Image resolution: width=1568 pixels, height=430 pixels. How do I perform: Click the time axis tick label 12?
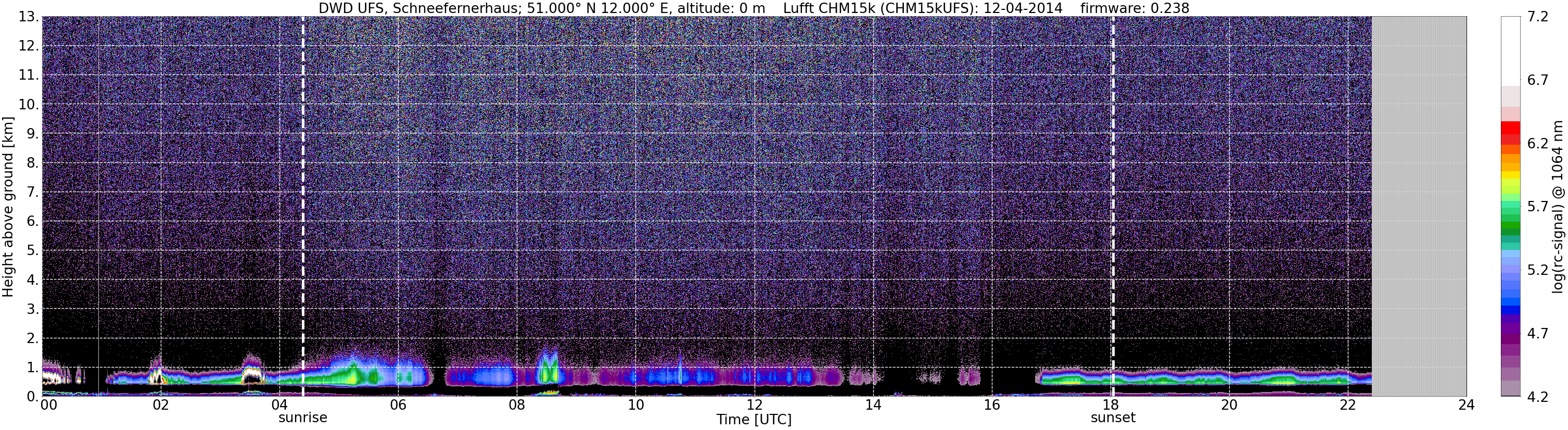pos(754,405)
